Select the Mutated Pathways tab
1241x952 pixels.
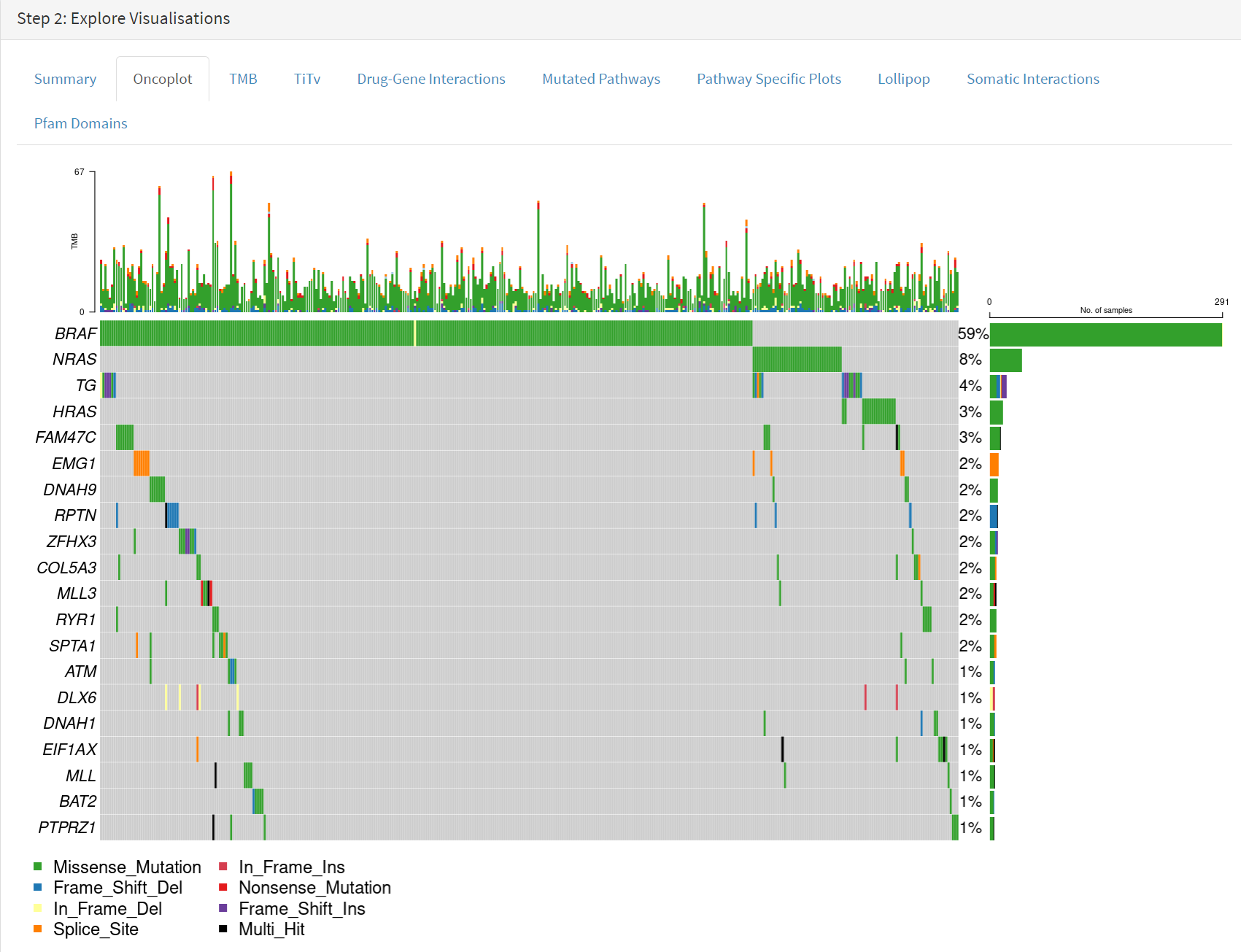pyautogui.click(x=601, y=79)
